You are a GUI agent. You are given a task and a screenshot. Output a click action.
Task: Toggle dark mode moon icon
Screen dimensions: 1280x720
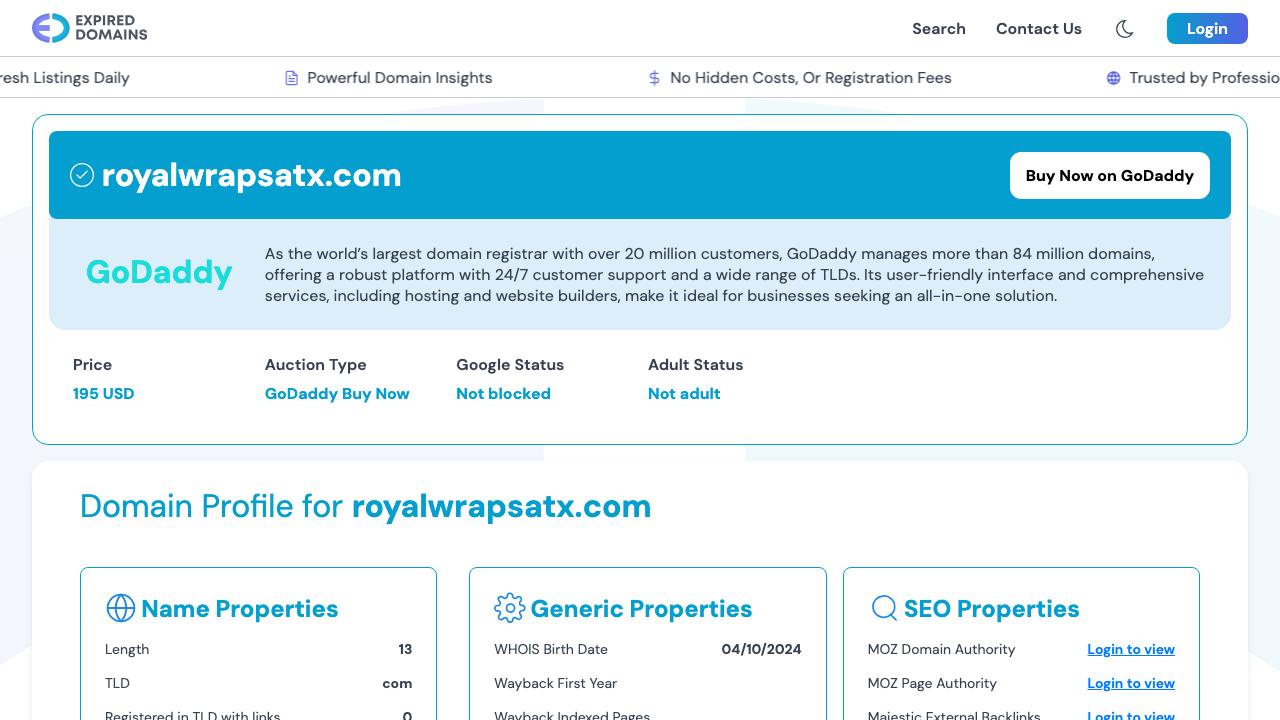coord(1124,29)
